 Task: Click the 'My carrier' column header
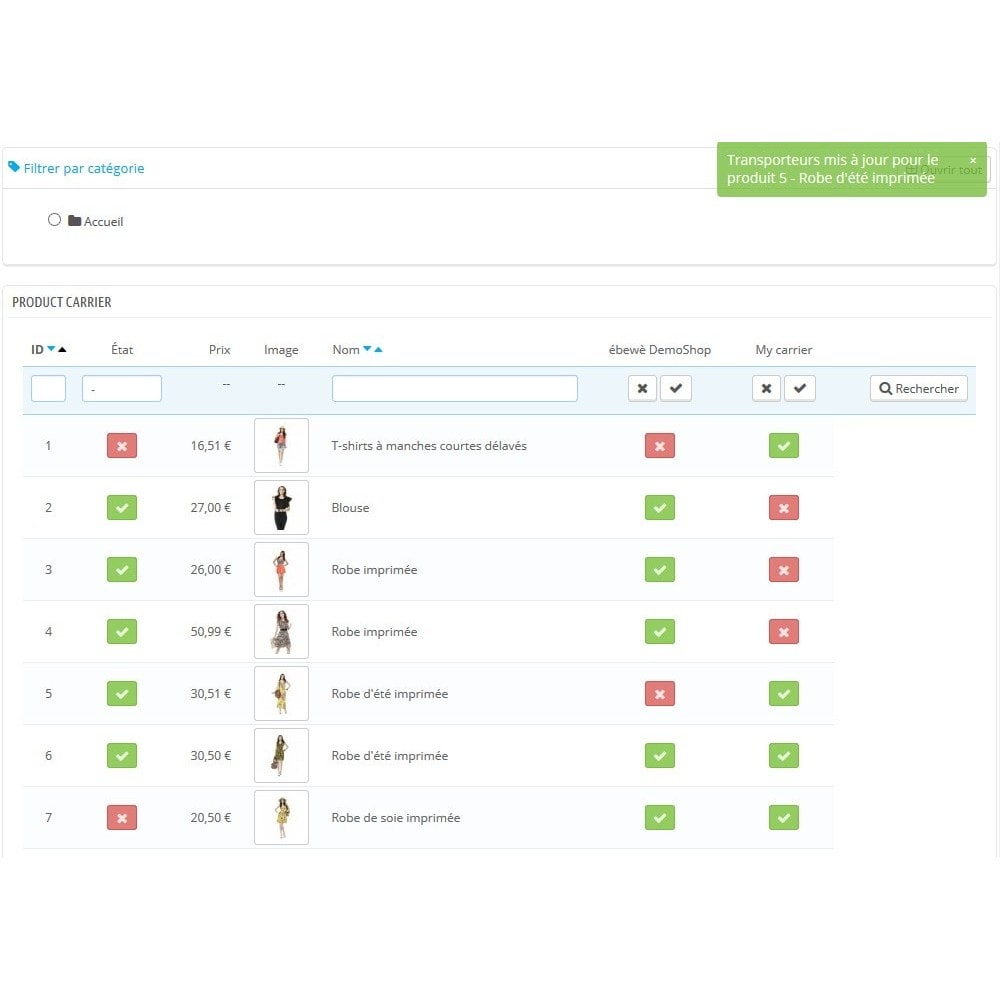point(784,350)
